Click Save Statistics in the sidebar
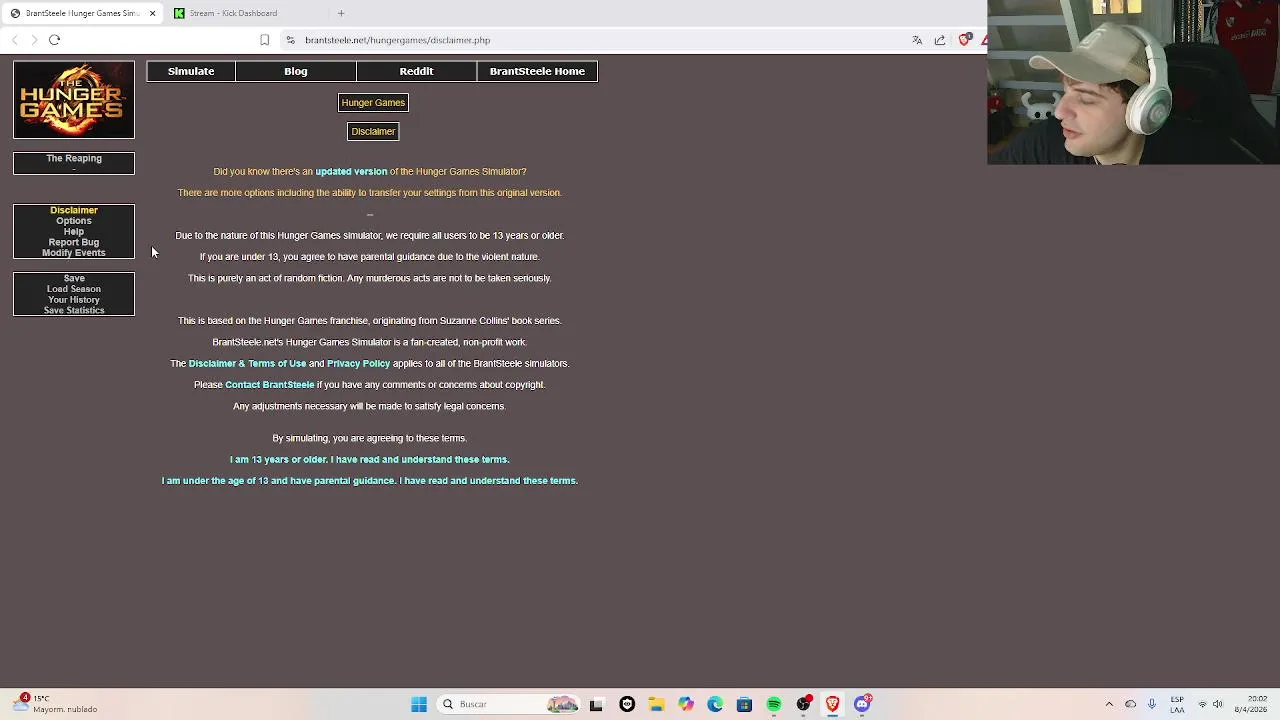The height and width of the screenshot is (720, 1280). coord(74,310)
